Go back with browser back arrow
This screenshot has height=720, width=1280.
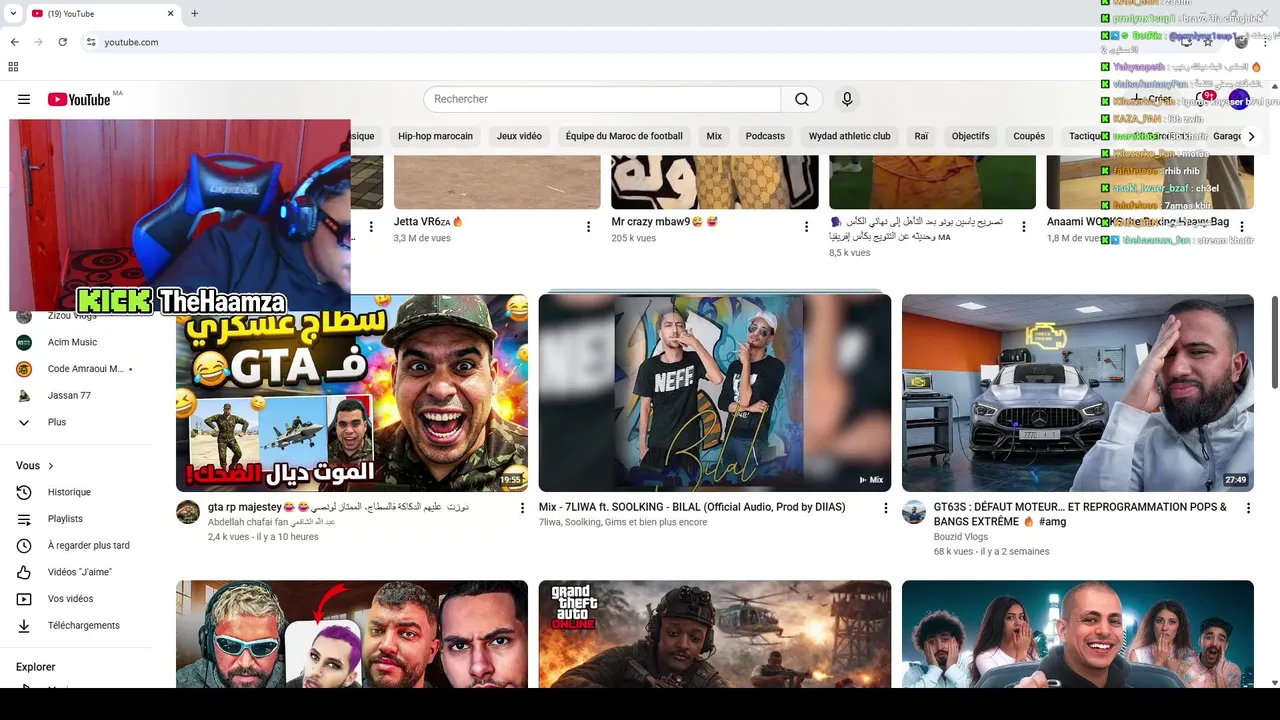(14, 42)
